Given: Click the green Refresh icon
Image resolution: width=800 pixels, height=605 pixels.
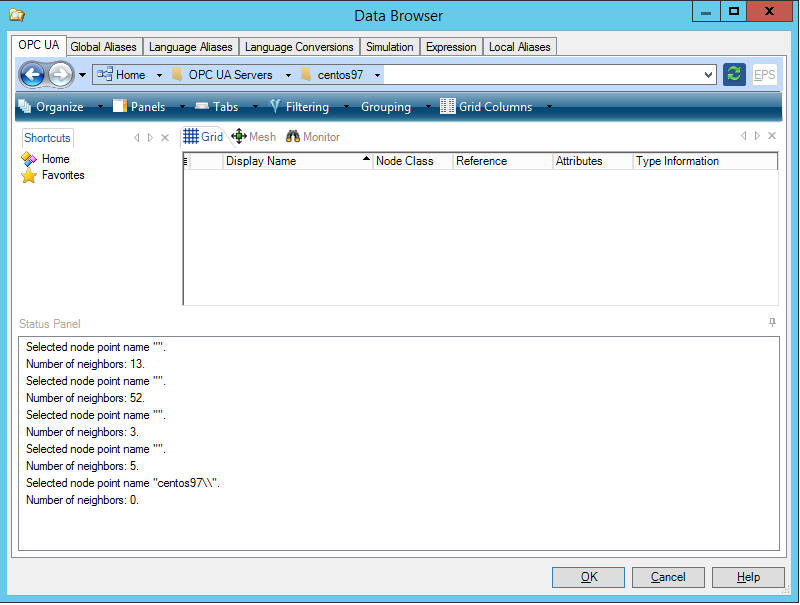Looking at the screenshot, I should click(x=734, y=75).
